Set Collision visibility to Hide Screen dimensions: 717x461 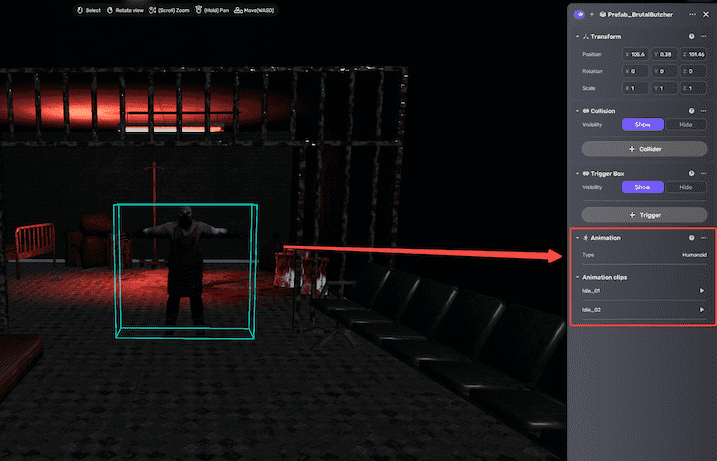685,124
